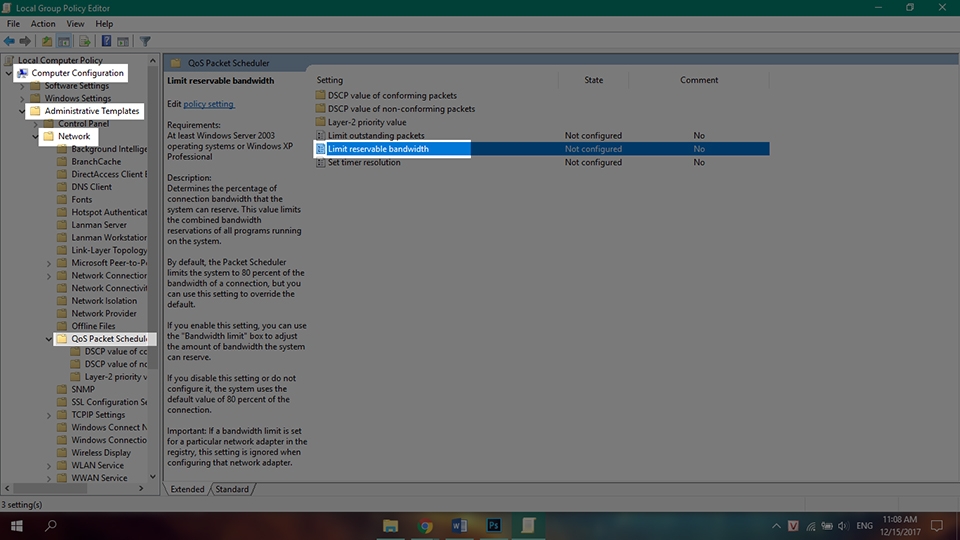The width and height of the screenshot is (960, 540).
Task: Expand the WLAN Service node
Action: click(x=49, y=465)
